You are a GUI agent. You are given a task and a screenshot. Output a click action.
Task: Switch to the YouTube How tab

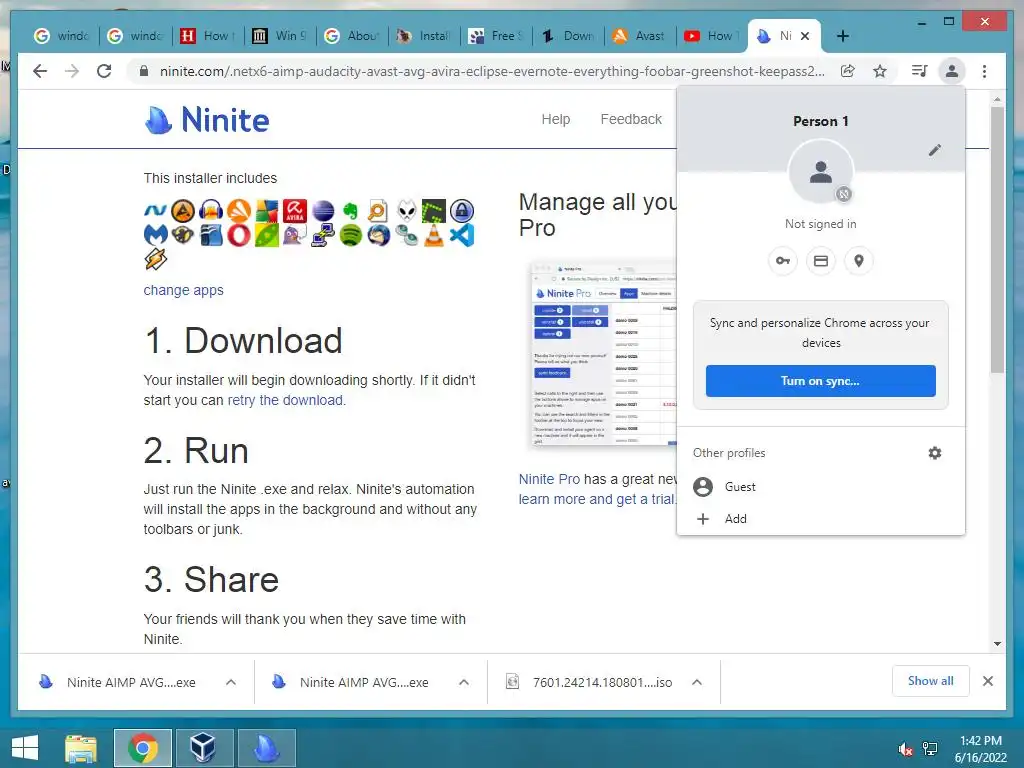[711, 36]
